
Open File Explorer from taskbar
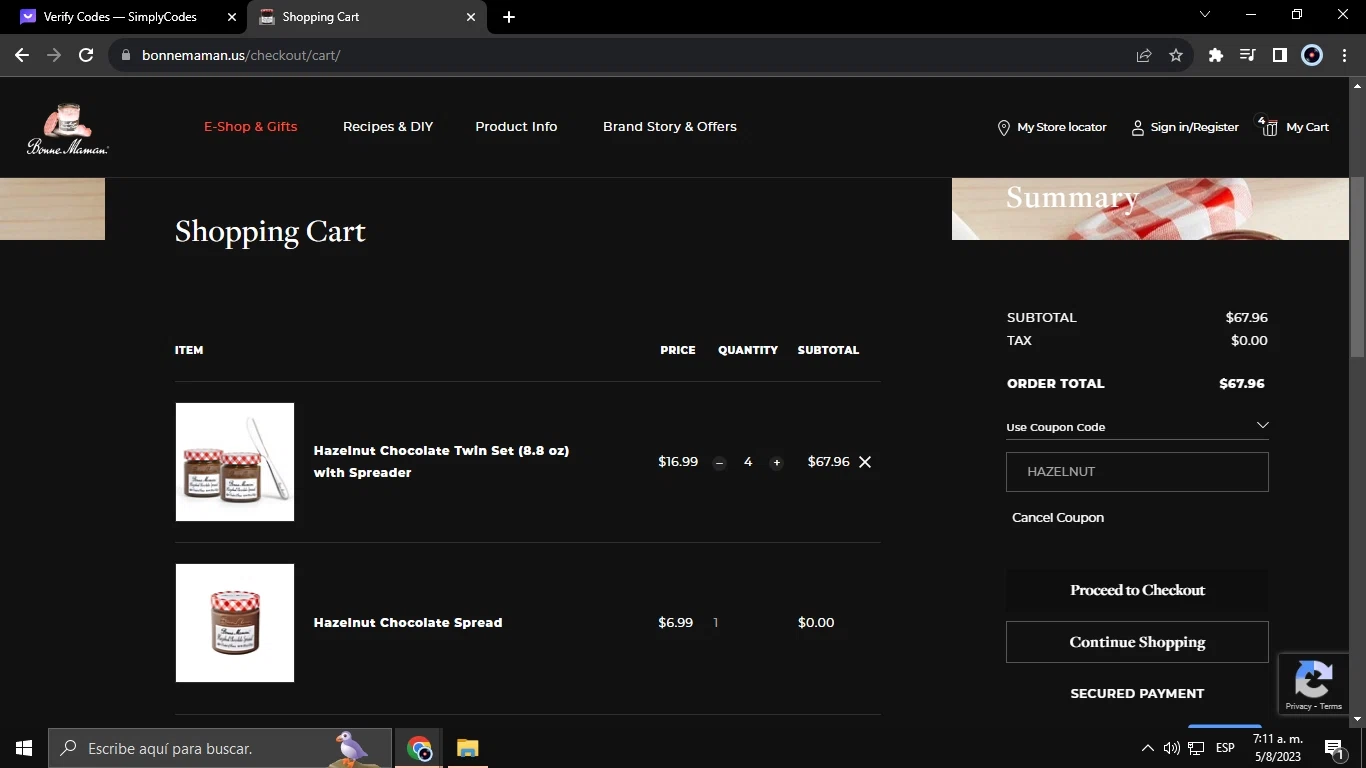point(467,748)
